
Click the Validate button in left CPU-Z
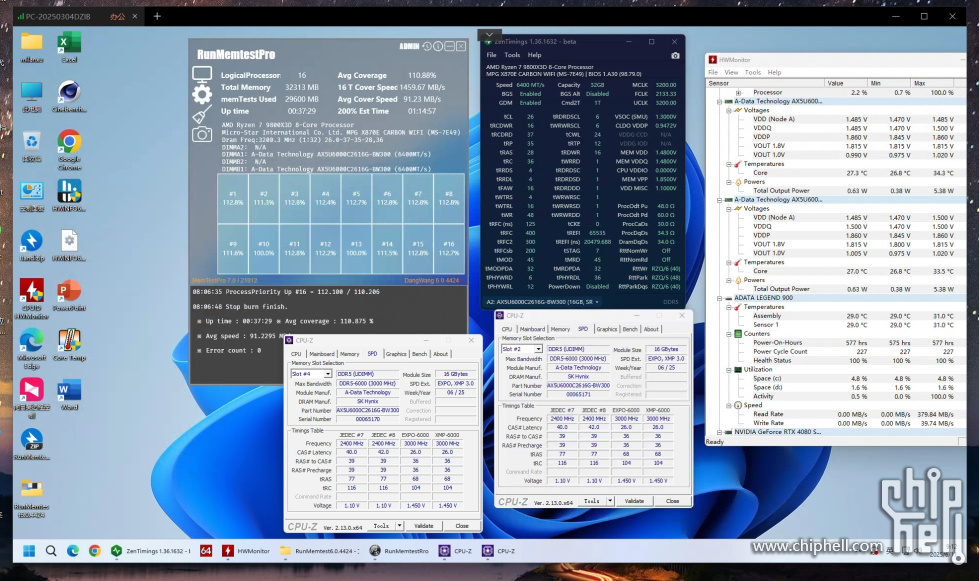tap(424, 526)
